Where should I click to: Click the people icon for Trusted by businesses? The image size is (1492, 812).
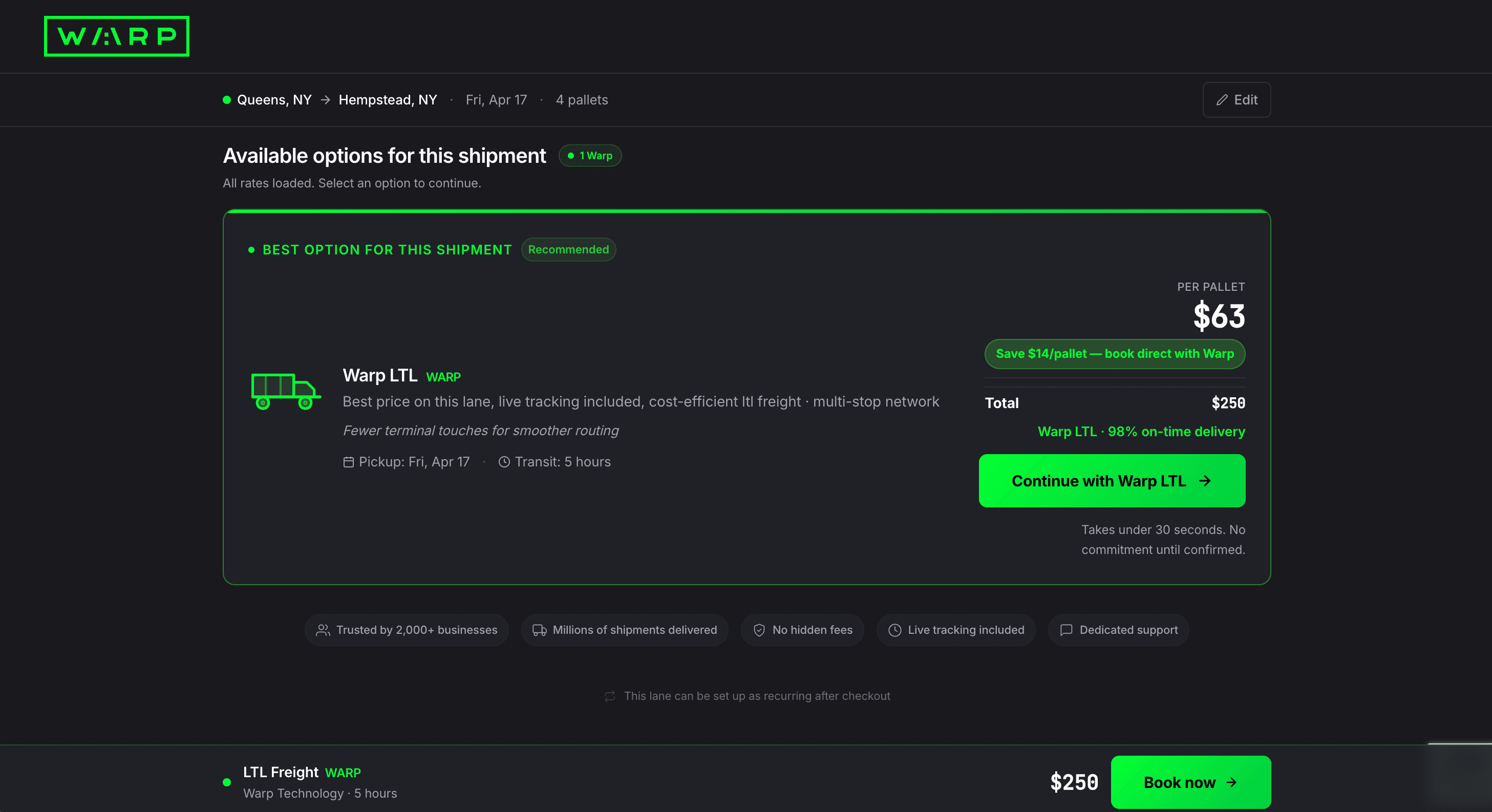323,630
